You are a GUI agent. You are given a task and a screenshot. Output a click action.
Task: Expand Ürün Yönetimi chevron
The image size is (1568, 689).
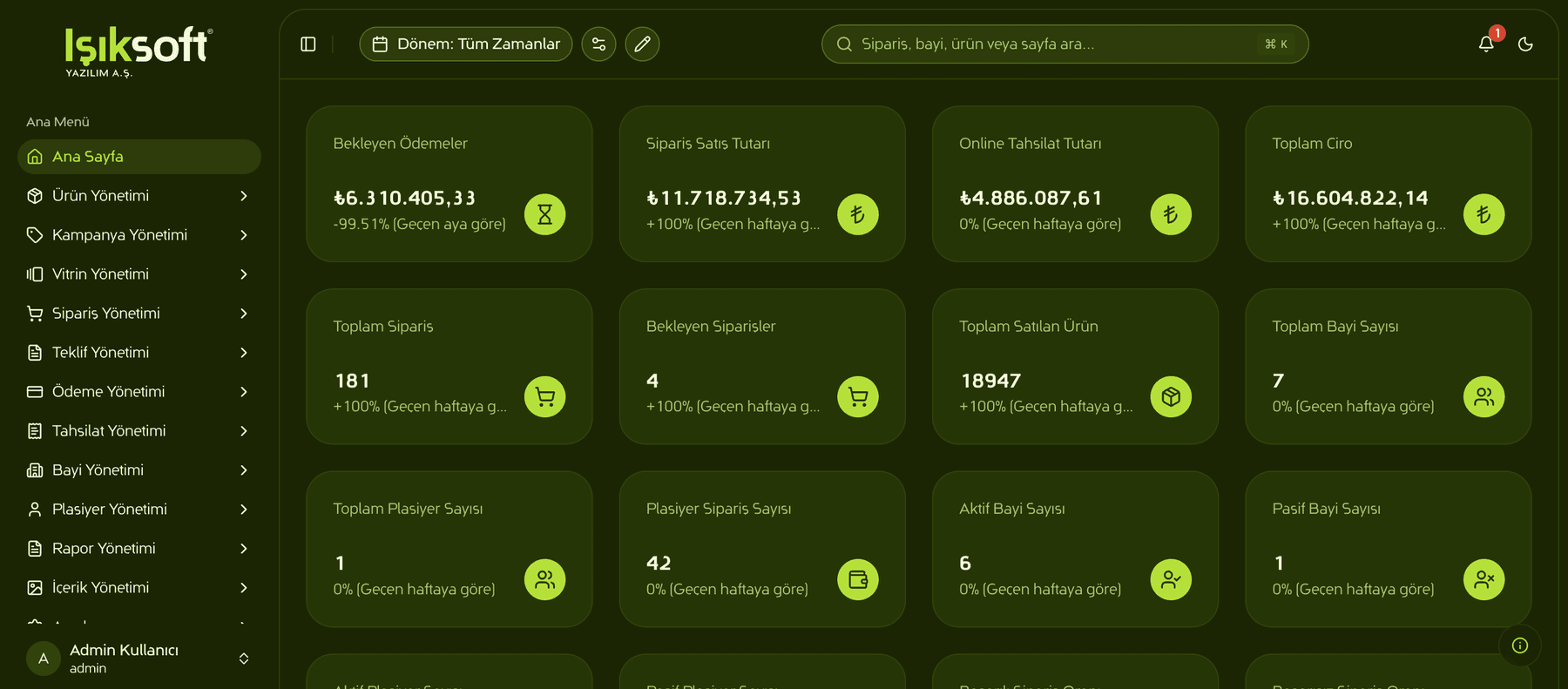244,196
